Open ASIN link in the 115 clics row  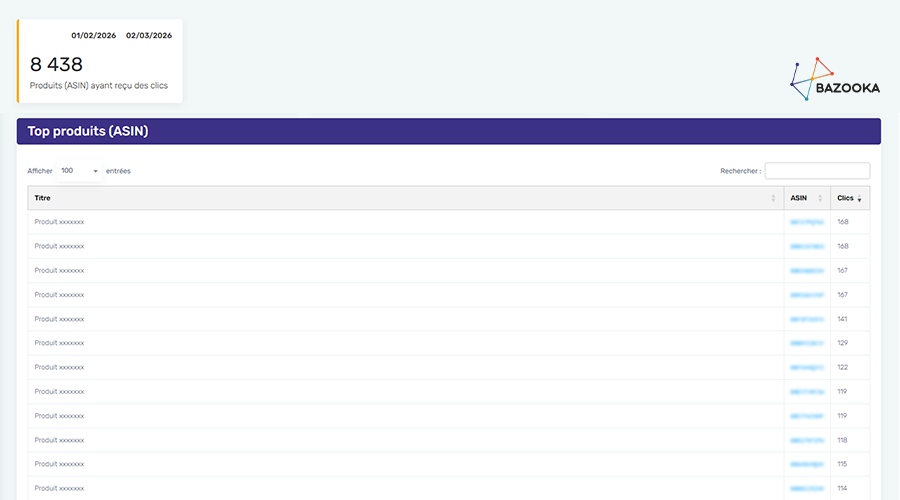pyautogui.click(x=807, y=464)
